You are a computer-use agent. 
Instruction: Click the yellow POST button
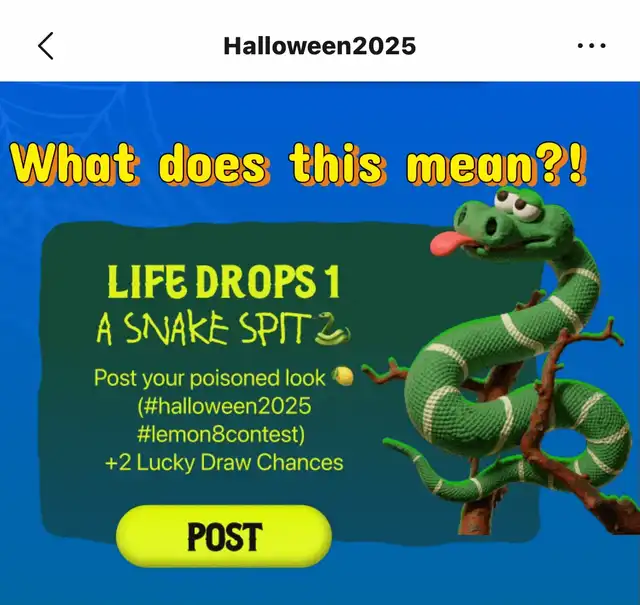pyautogui.click(x=224, y=536)
